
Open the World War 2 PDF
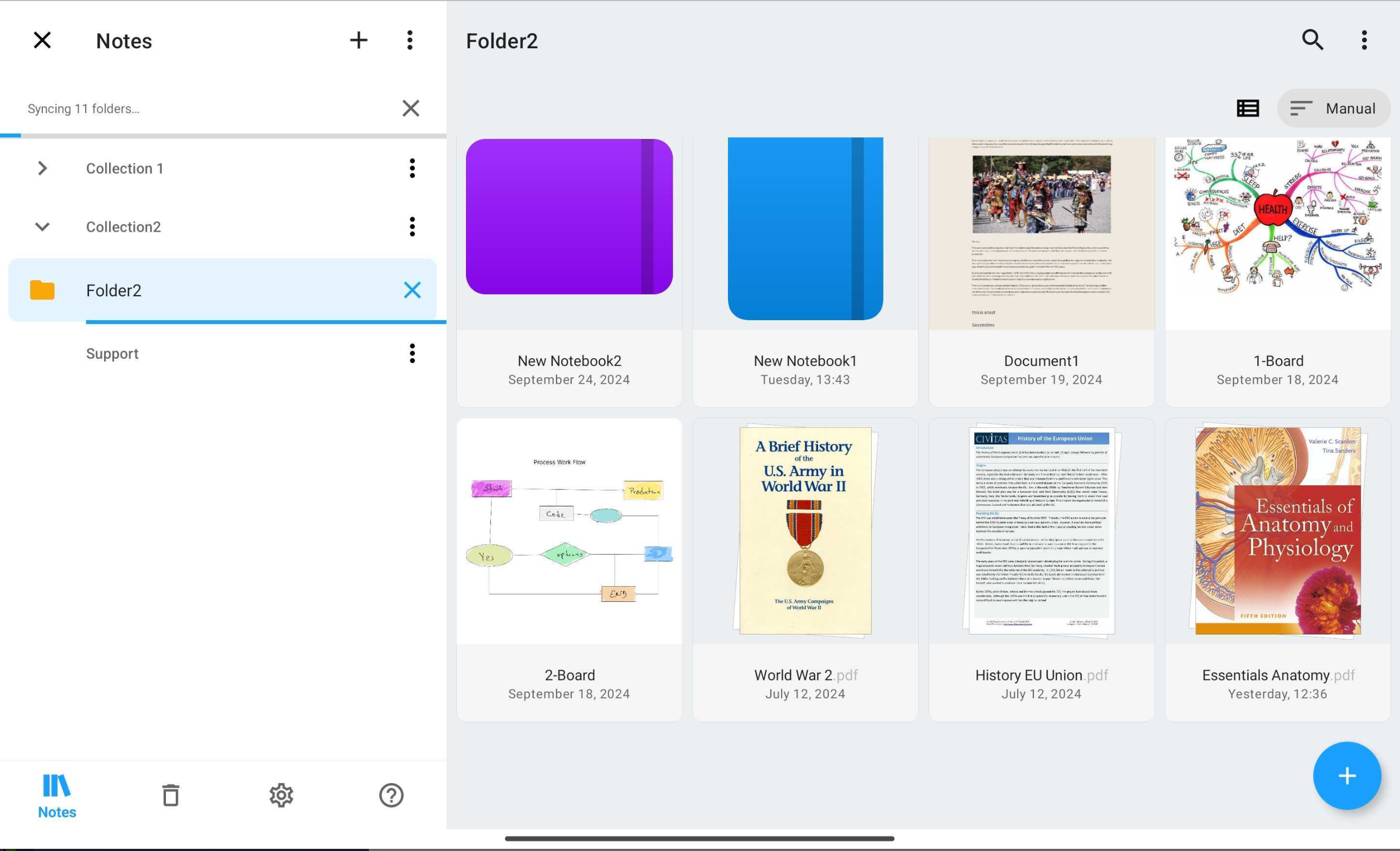coord(804,530)
